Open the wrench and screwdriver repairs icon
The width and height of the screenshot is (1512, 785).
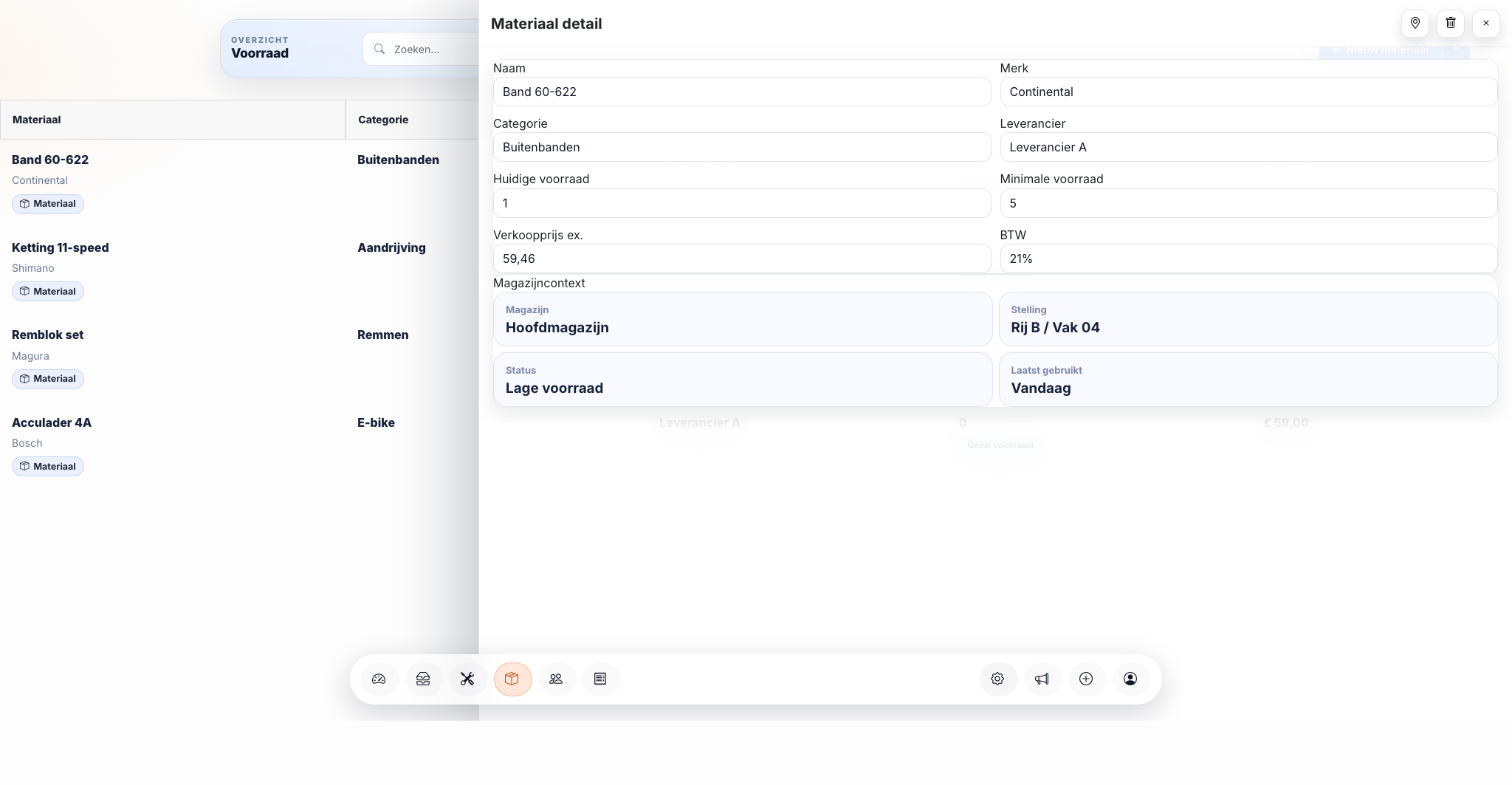coord(467,679)
